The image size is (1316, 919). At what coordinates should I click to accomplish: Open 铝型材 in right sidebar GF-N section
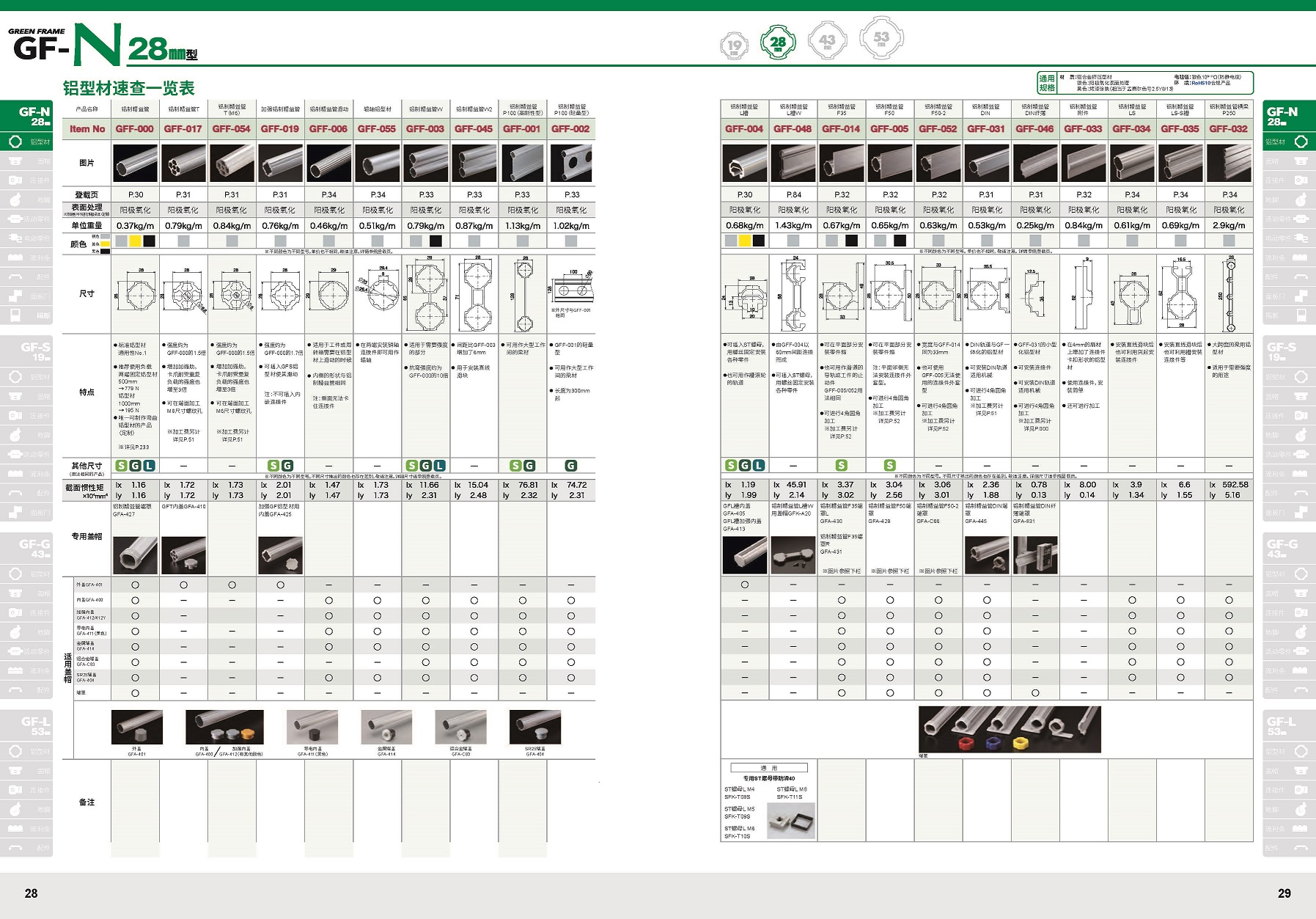click(1290, 142)
